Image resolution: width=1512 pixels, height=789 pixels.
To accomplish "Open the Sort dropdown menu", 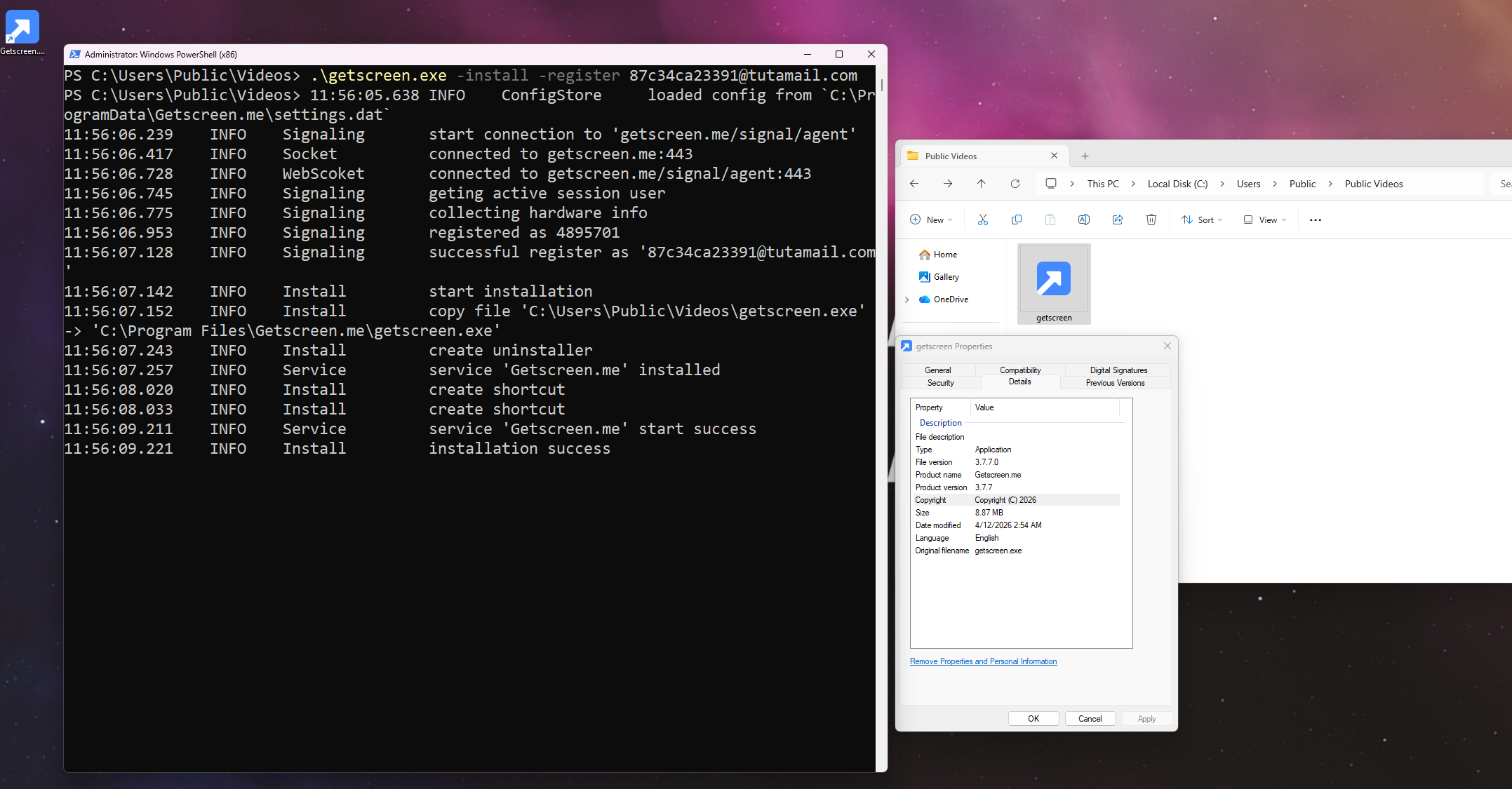I will (x=1202, y=220).
